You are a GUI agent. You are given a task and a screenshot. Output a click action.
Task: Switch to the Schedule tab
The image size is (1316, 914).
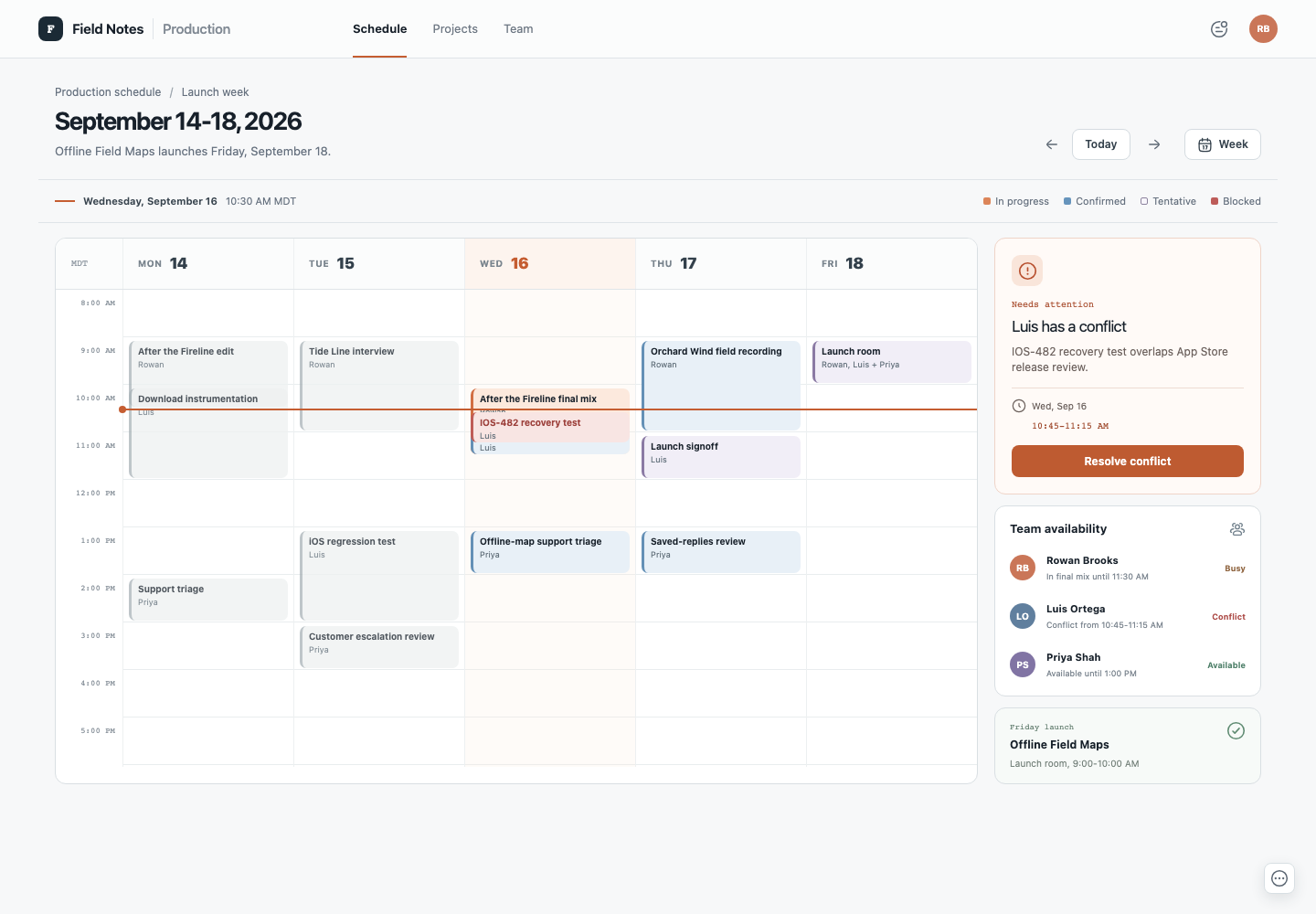(x=379, y=29)
